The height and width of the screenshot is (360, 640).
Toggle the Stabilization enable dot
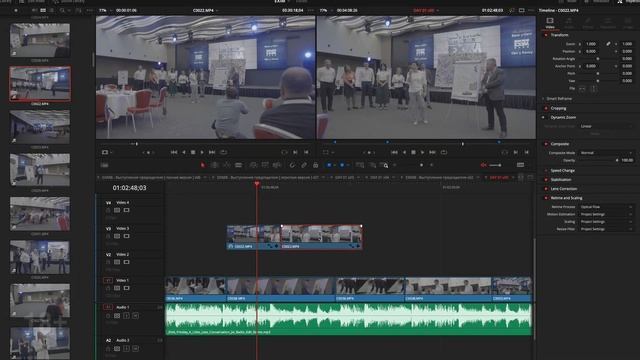click(546, 180)
